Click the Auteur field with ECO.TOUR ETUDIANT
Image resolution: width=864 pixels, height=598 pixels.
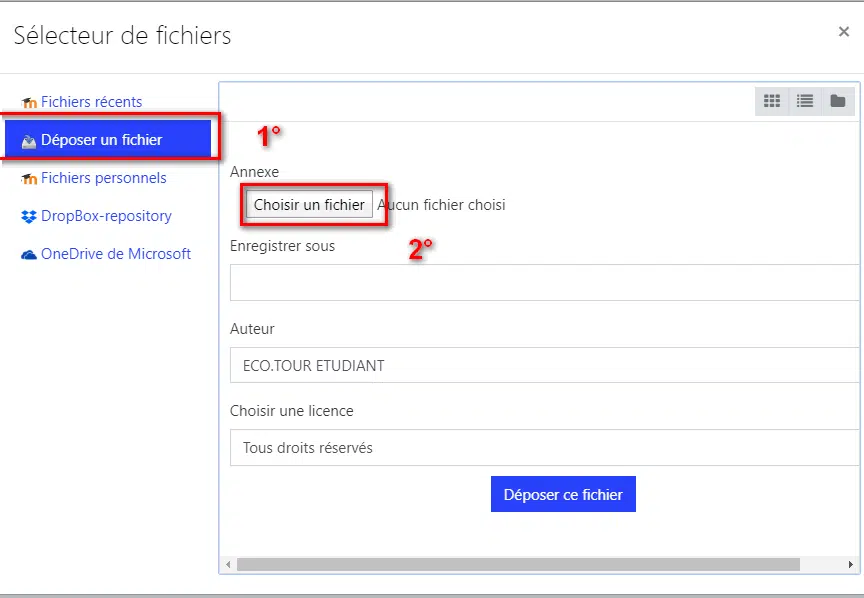[544, 365]
